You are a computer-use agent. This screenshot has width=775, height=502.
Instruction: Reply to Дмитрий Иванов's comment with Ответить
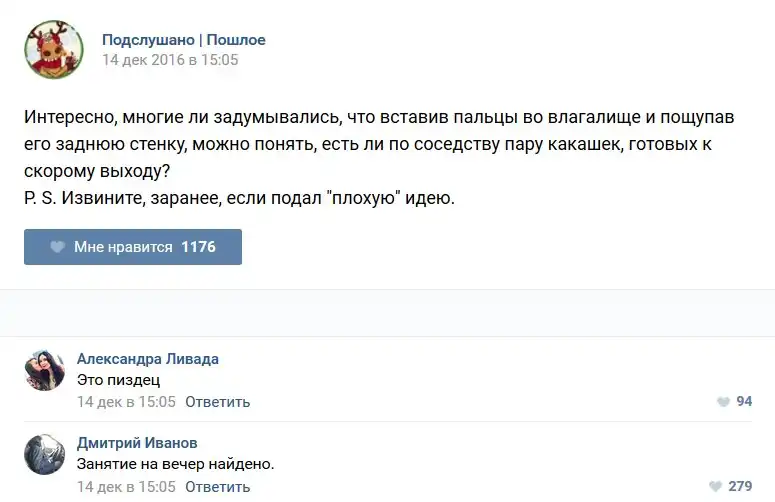click(x=217, y=487)
